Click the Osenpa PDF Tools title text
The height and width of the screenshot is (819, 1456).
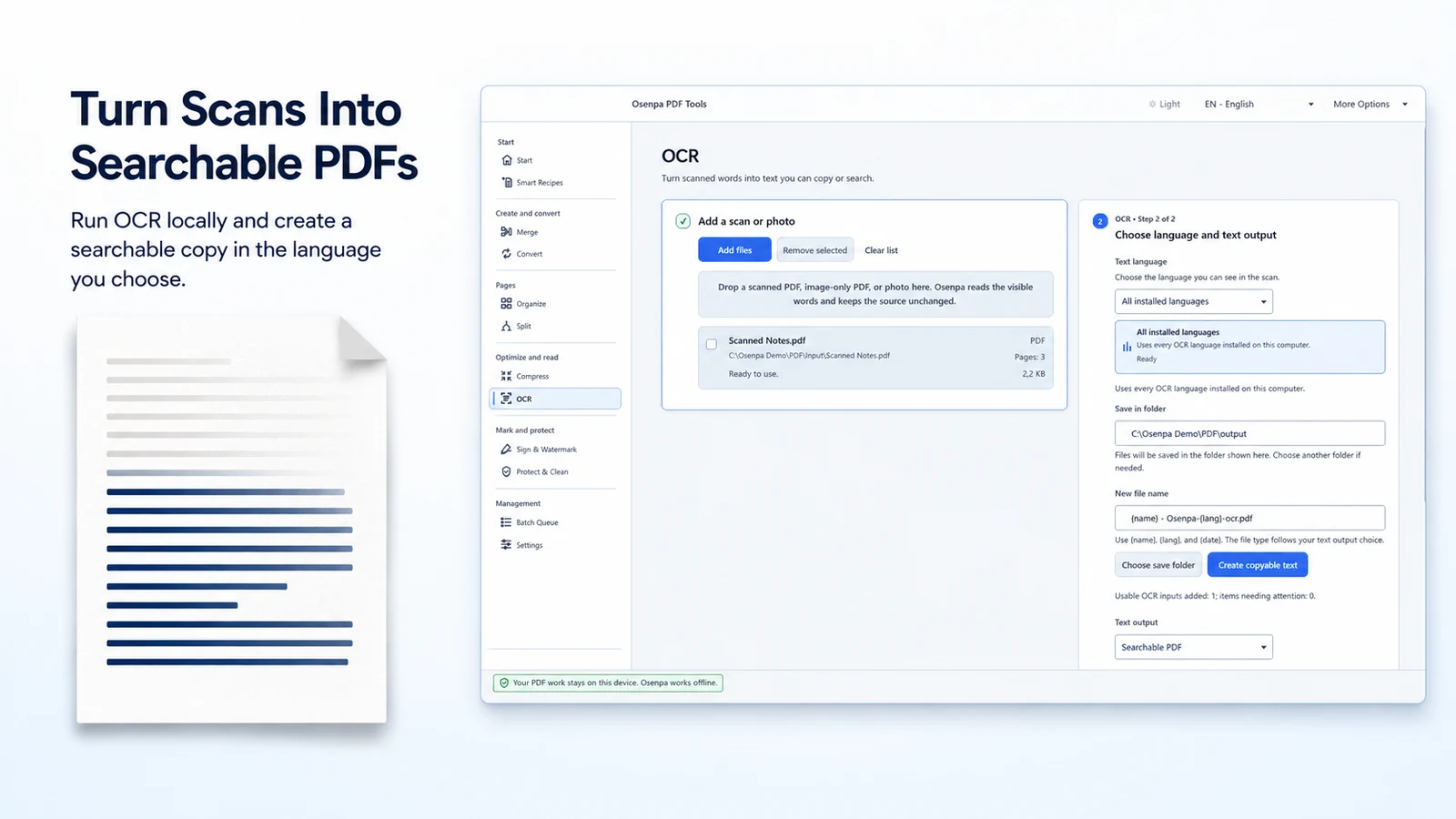point(669,104)
